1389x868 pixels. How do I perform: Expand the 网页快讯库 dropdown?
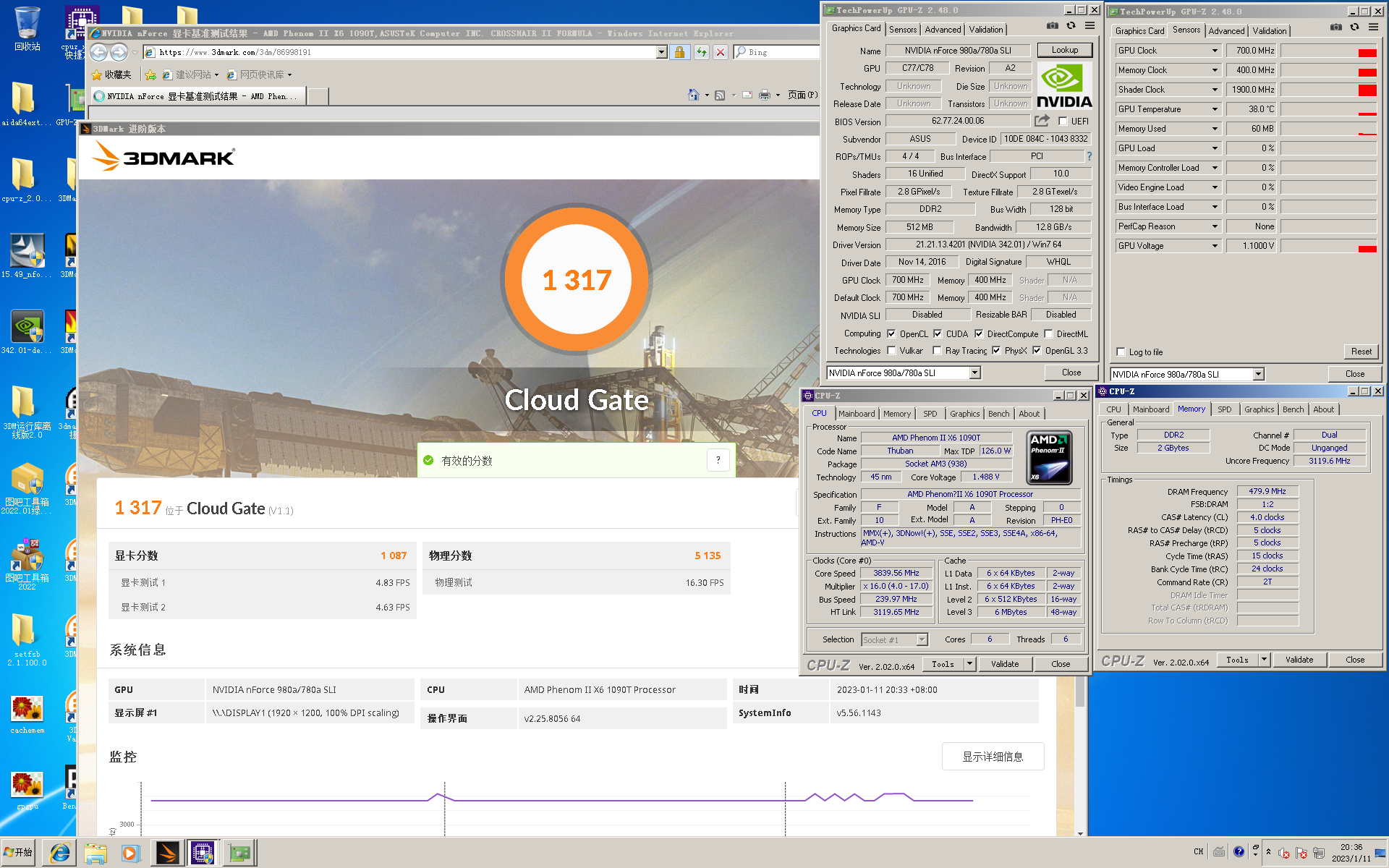tap(289, 75)
